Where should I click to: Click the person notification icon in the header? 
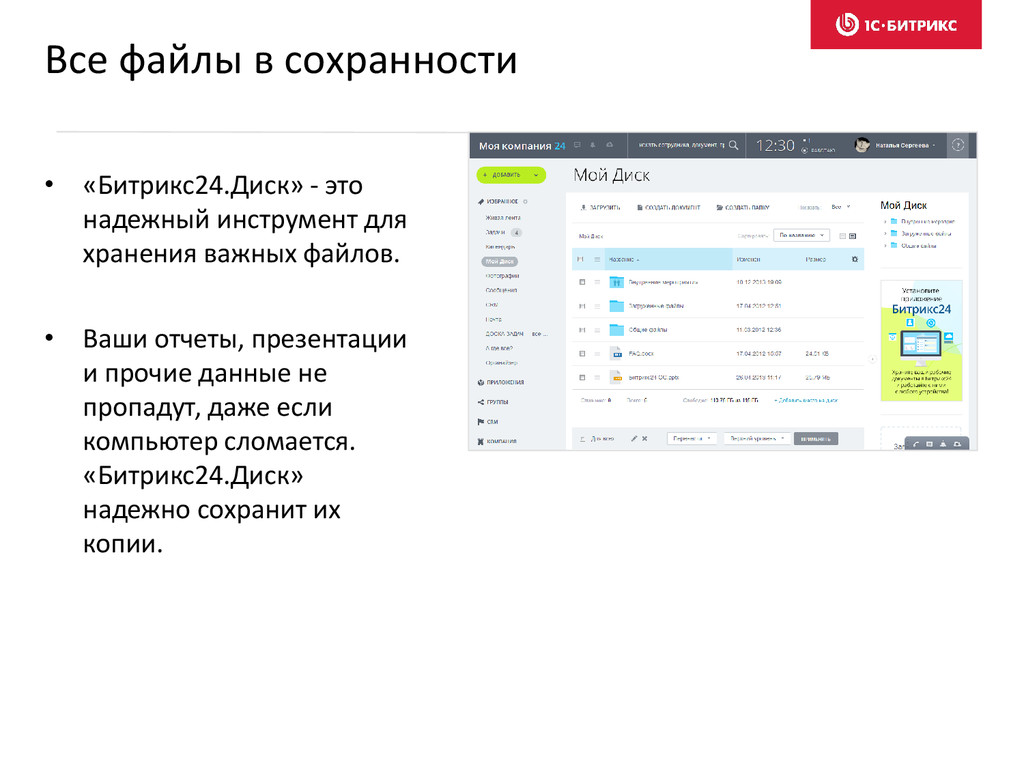593,145
